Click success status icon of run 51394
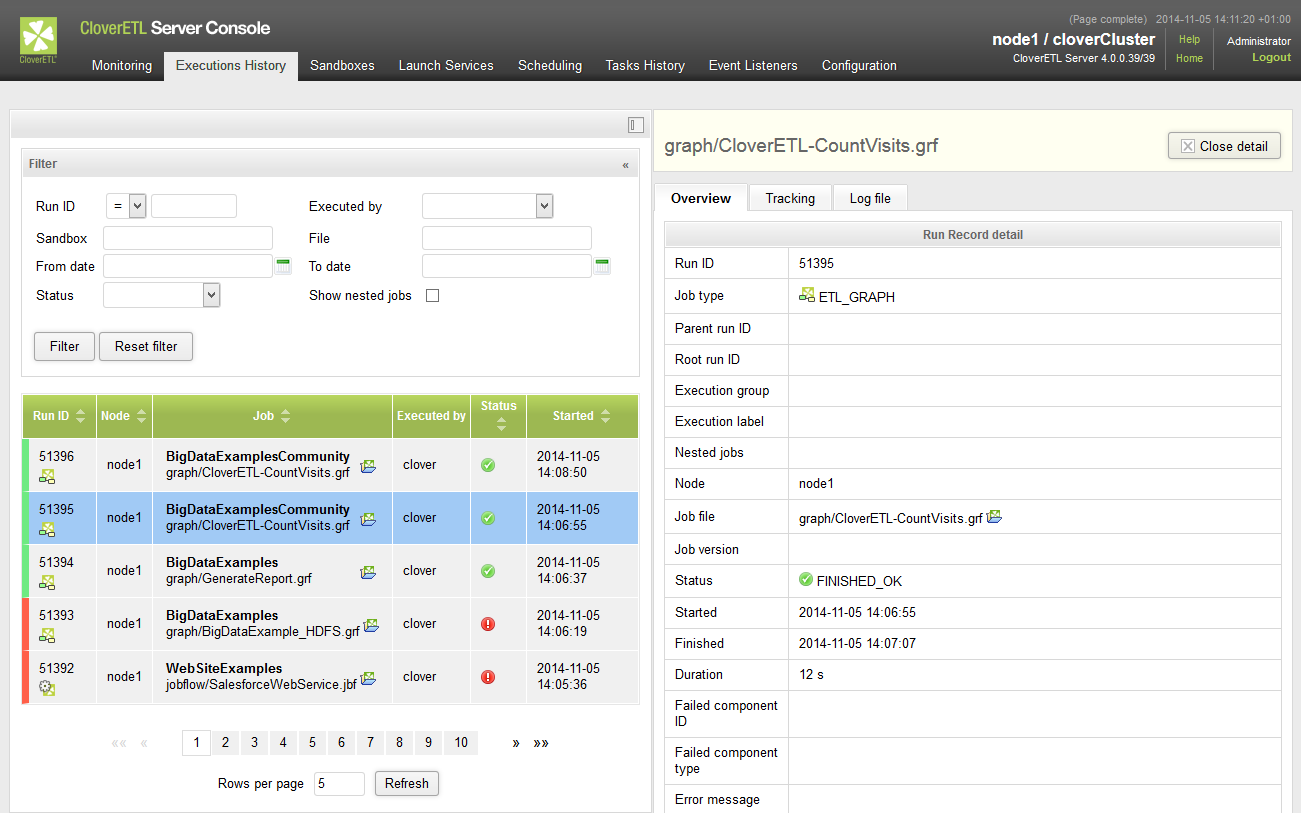Image resolution: width=1301 pixels, height=813 pixels. 488,571
